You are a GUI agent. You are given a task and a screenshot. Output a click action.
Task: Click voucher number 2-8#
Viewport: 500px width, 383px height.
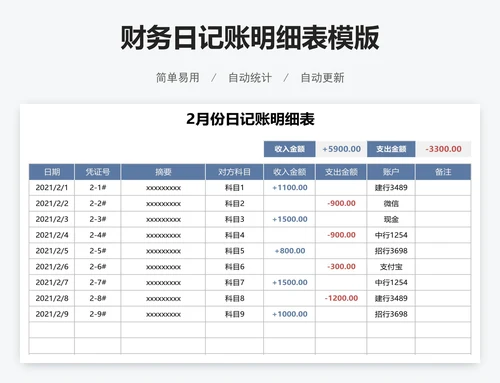[98, 298]
